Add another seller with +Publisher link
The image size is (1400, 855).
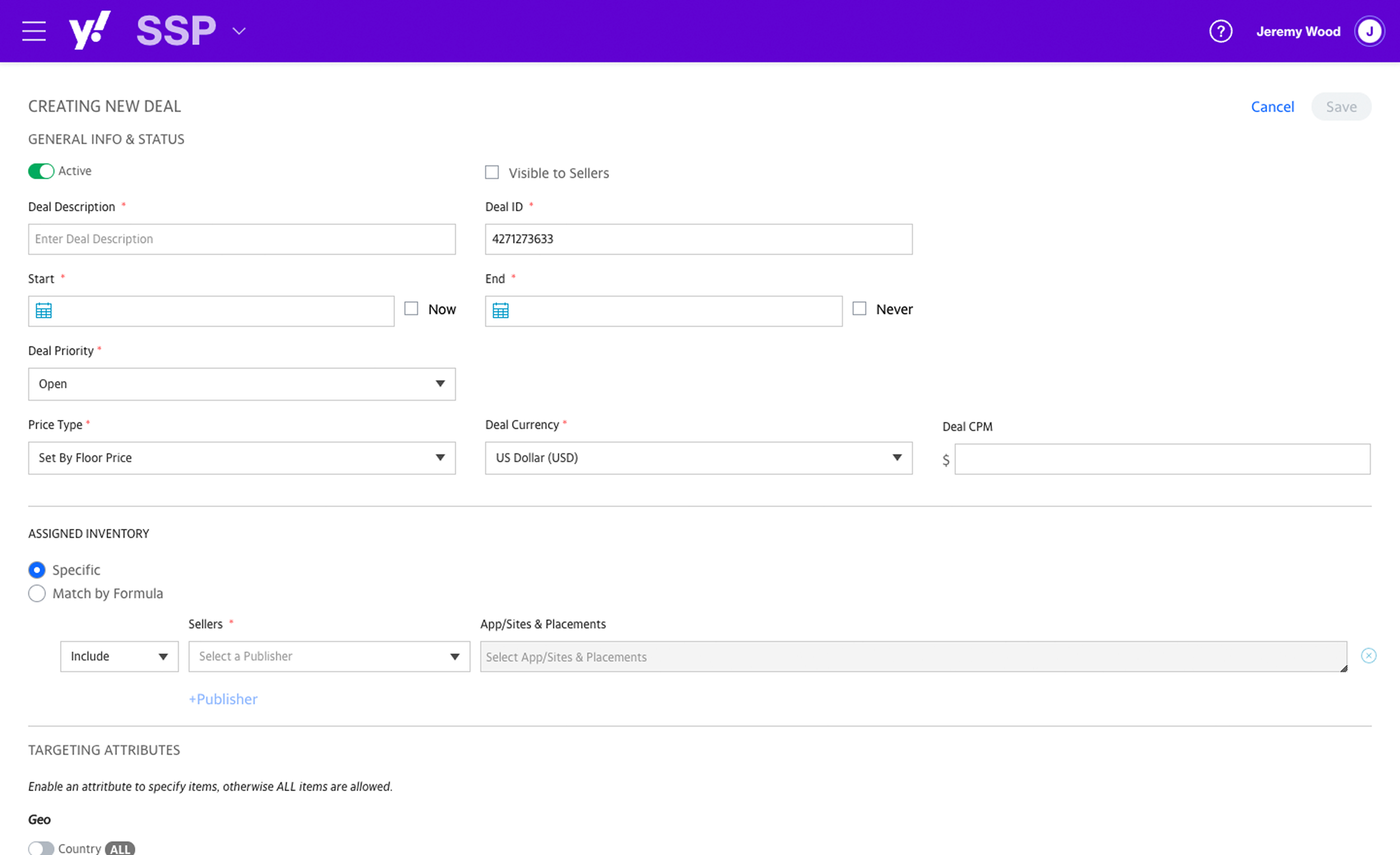click(x=223, y=699)
